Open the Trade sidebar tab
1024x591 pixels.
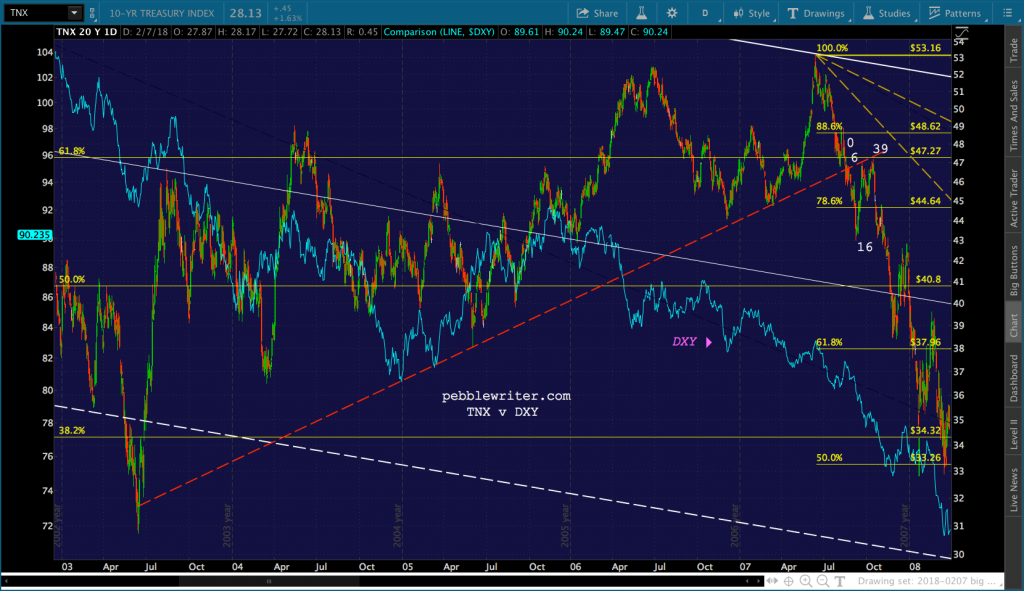coord(1014,50)
